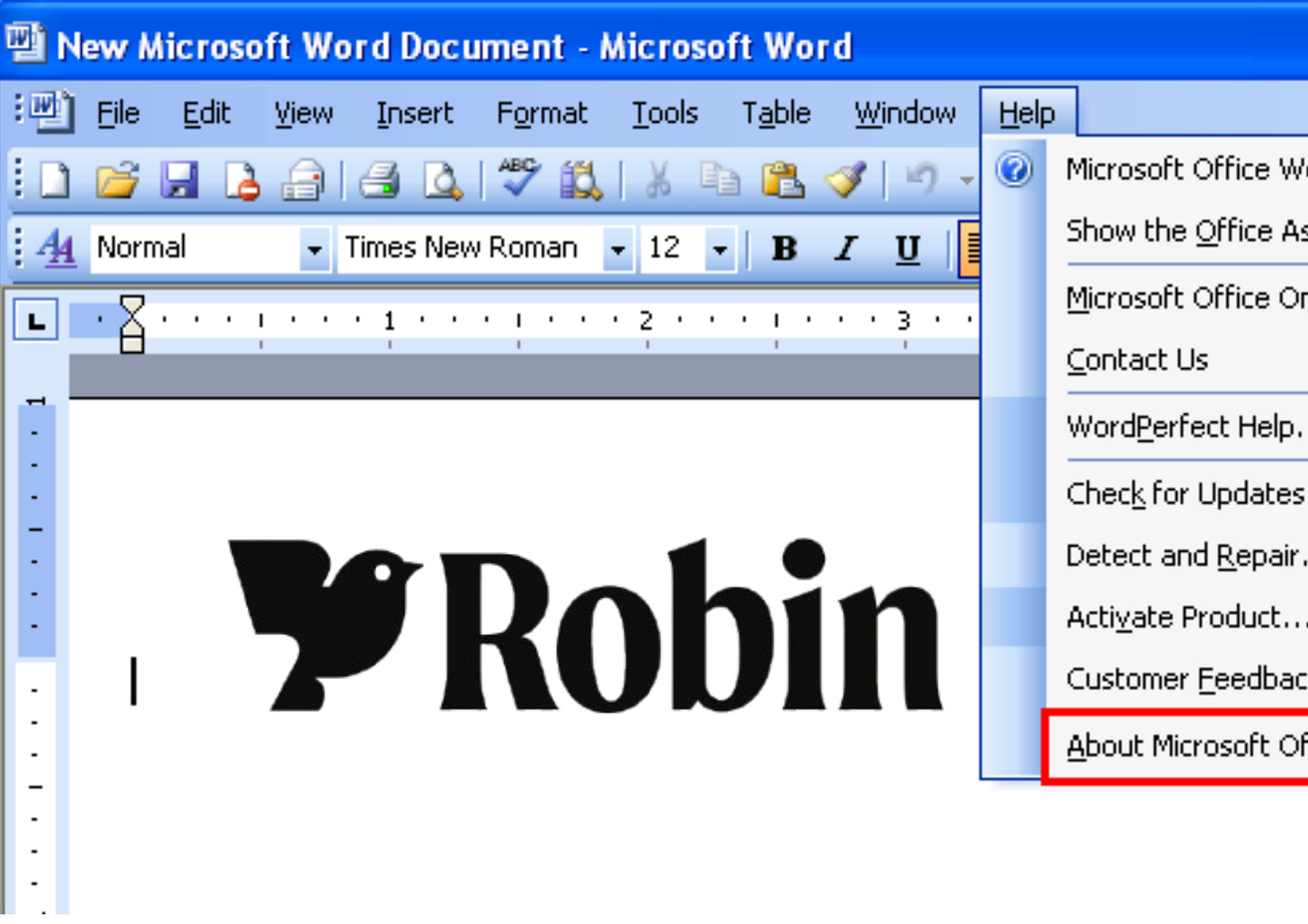
Task: Choose Detect and Repair
Action: (x=1177, y=555)
